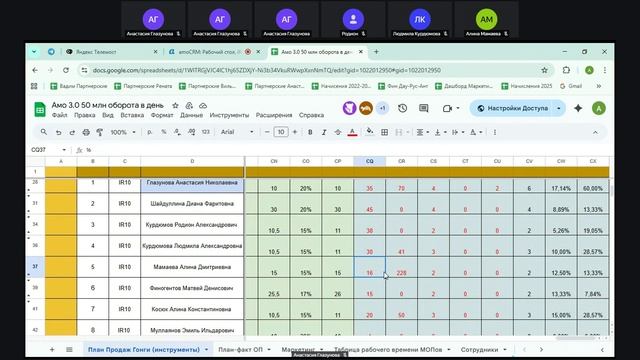The height and width of the screenshot is (360, 640).
Task: Open the Вставка menu
Action: tap(132, 115)
